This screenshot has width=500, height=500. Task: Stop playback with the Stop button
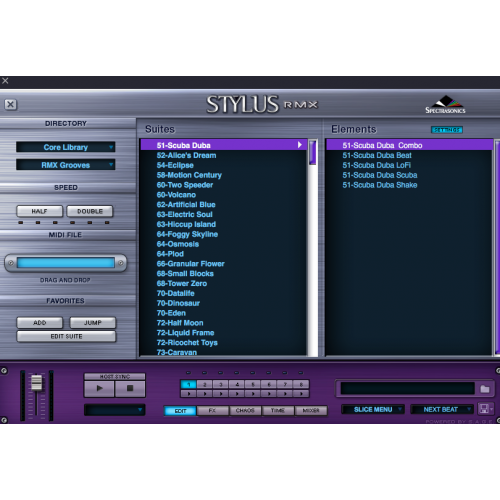[130, 388]
